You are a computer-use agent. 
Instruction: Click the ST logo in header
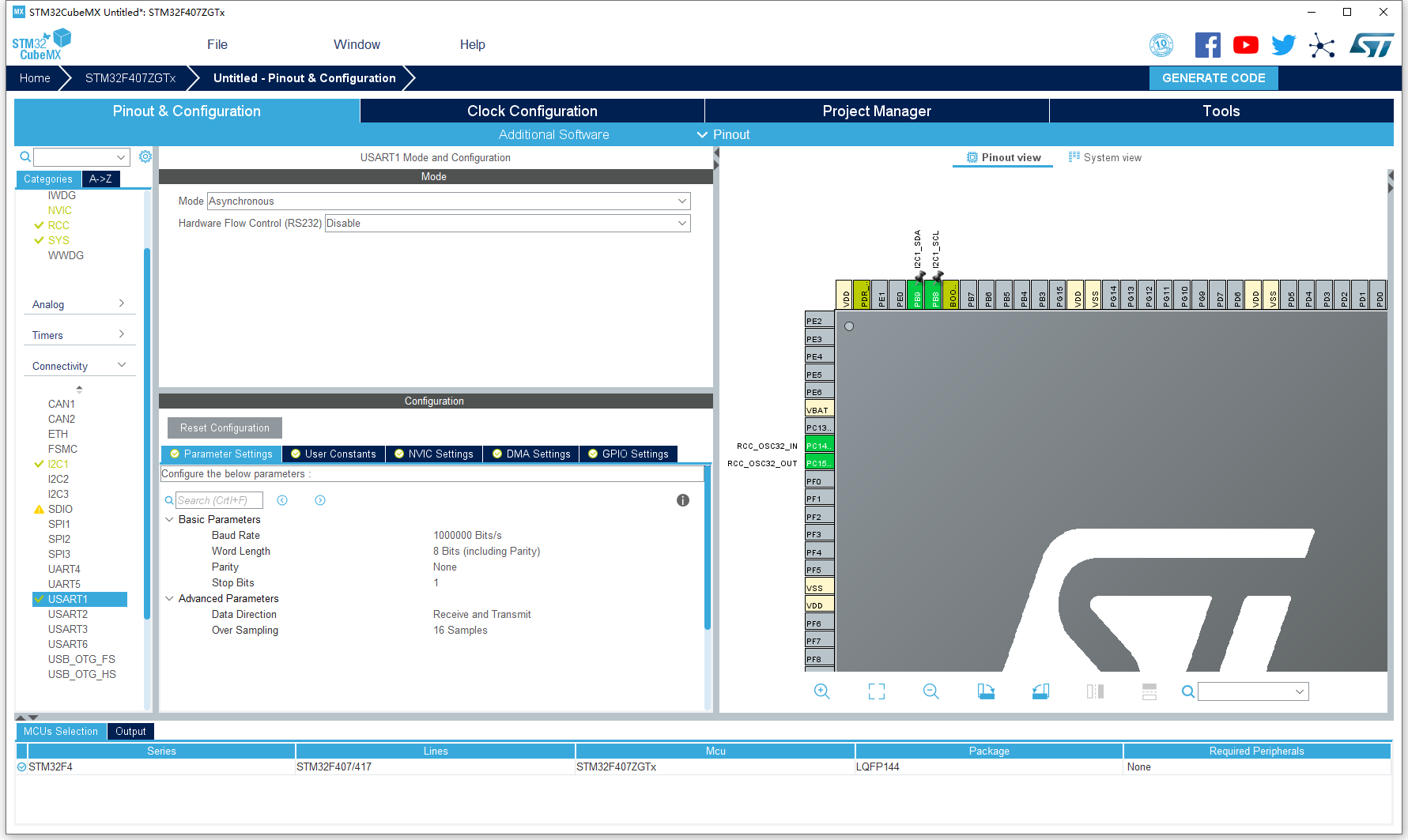click(x=1372, y=45)
